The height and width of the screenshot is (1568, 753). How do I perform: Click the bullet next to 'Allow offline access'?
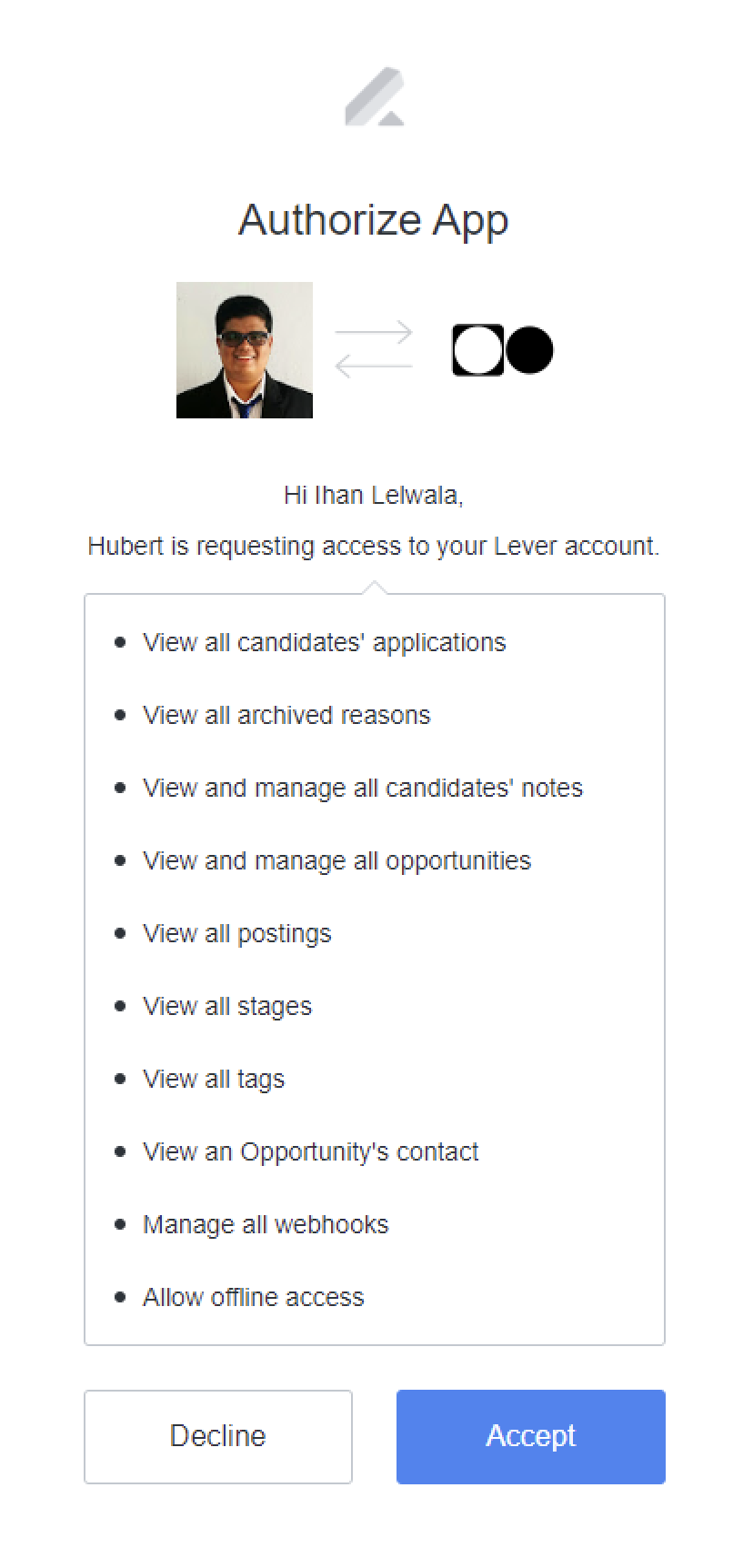(121, 1297)
